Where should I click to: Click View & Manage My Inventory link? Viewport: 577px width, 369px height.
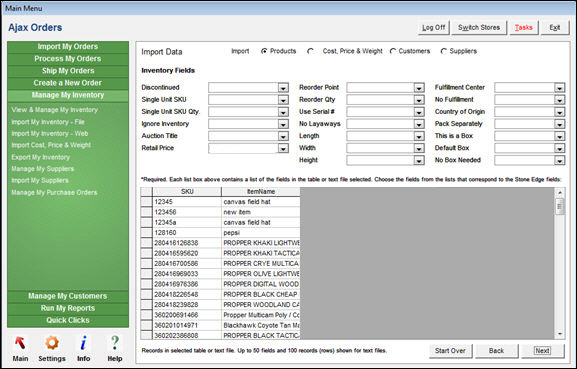click(54, 110)
